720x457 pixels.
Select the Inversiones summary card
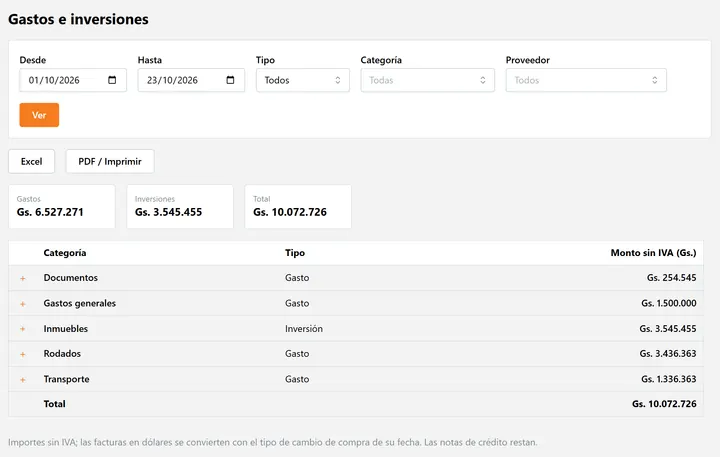(x=180, y=206)
